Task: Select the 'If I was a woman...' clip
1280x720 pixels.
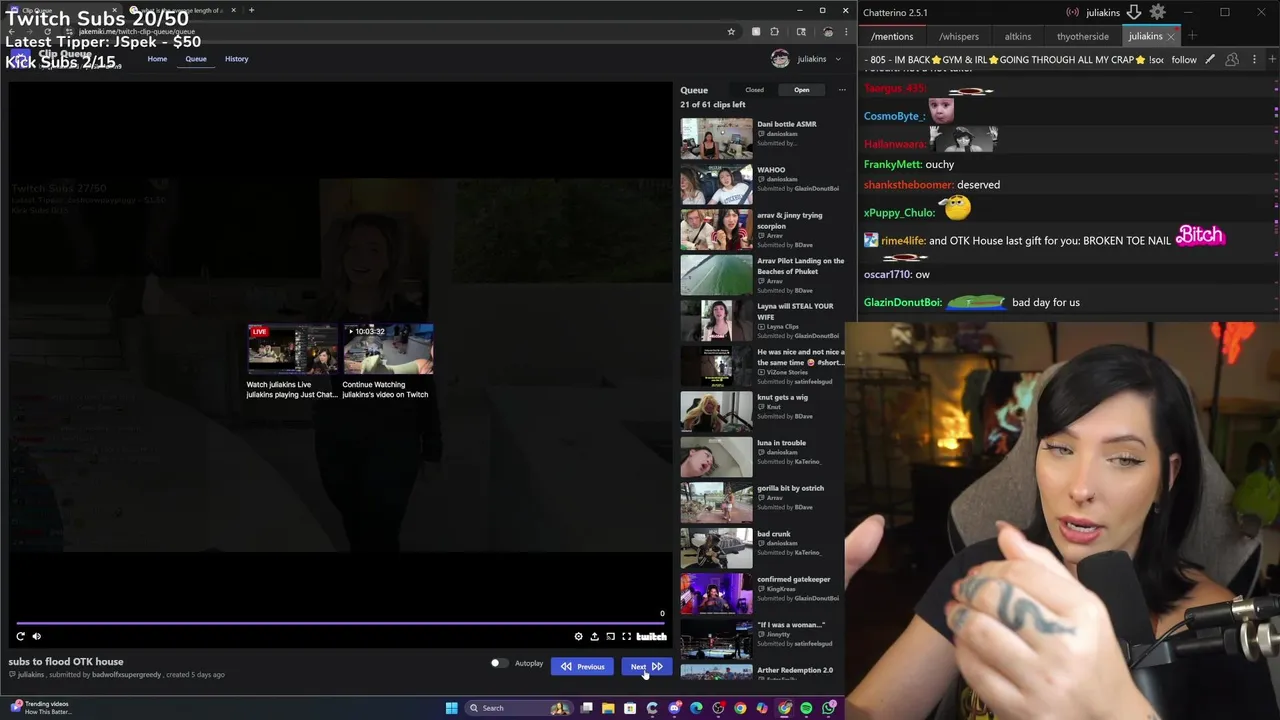Action: point(763,639)
